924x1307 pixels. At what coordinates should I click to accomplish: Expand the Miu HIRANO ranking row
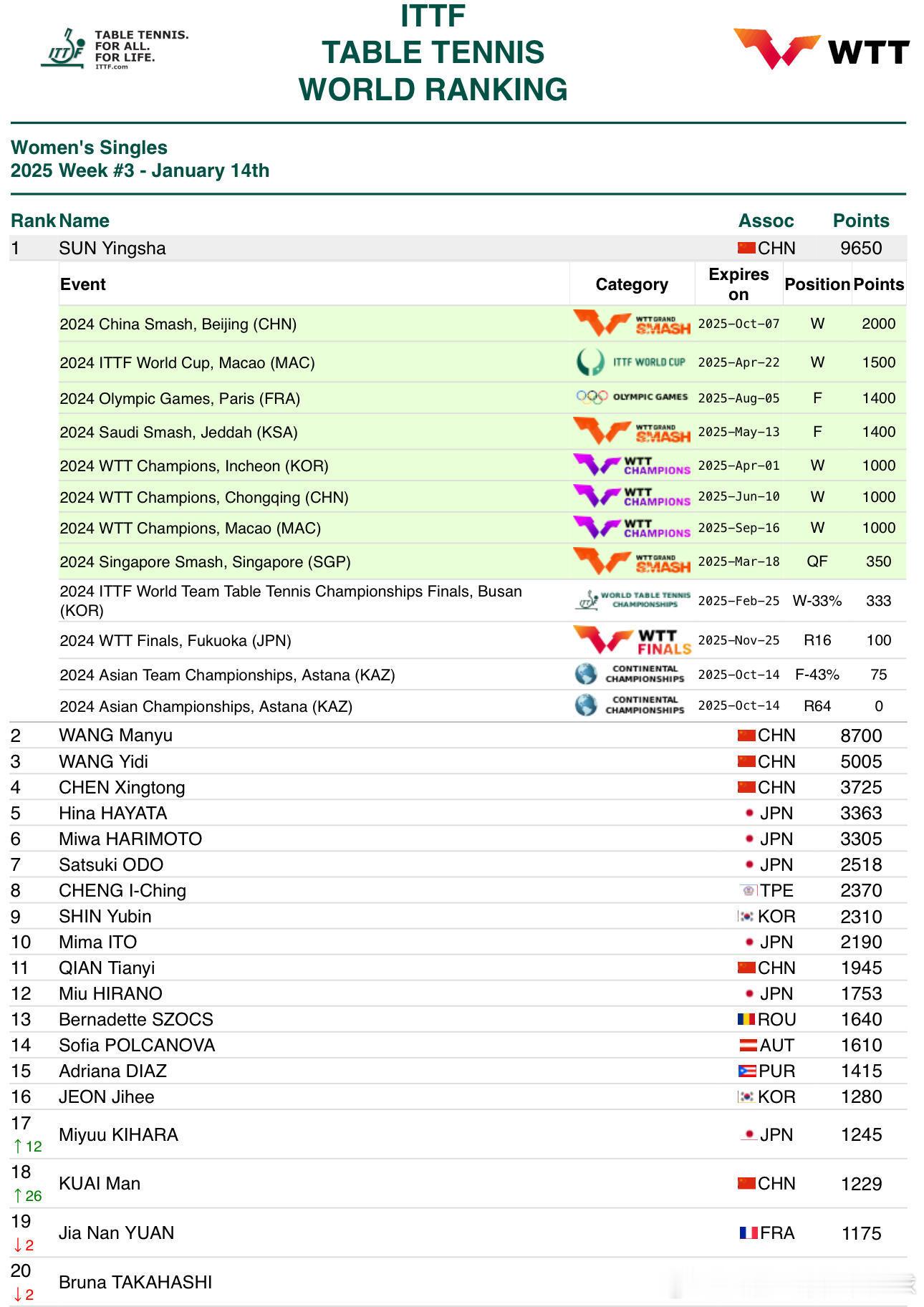point(458,993)
